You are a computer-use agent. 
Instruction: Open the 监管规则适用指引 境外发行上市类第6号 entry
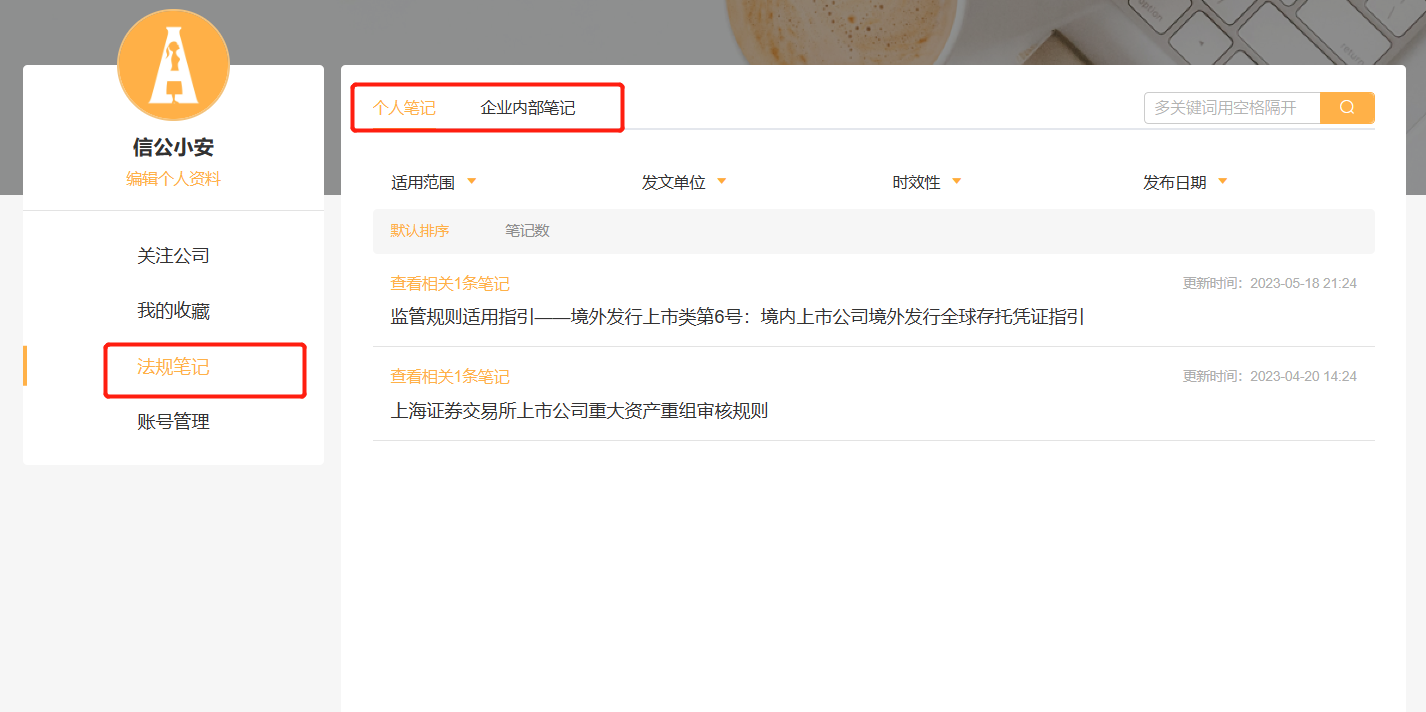tap(738, 317)
